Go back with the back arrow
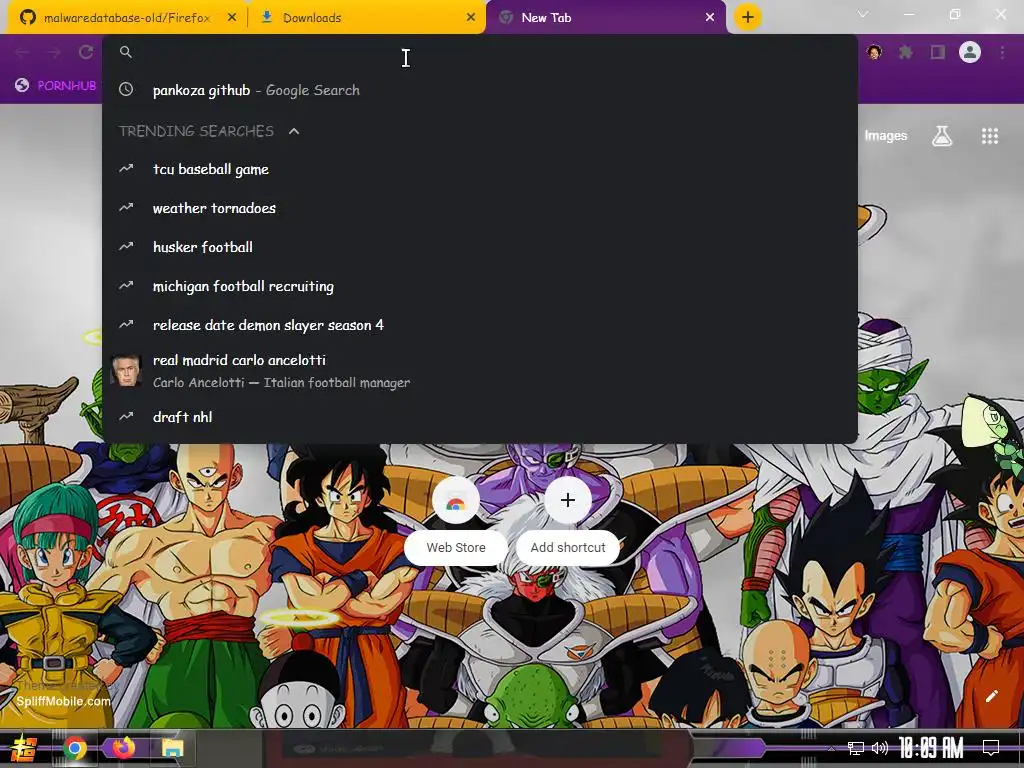This screenshot has width=1024, height=768. [22, 52]
